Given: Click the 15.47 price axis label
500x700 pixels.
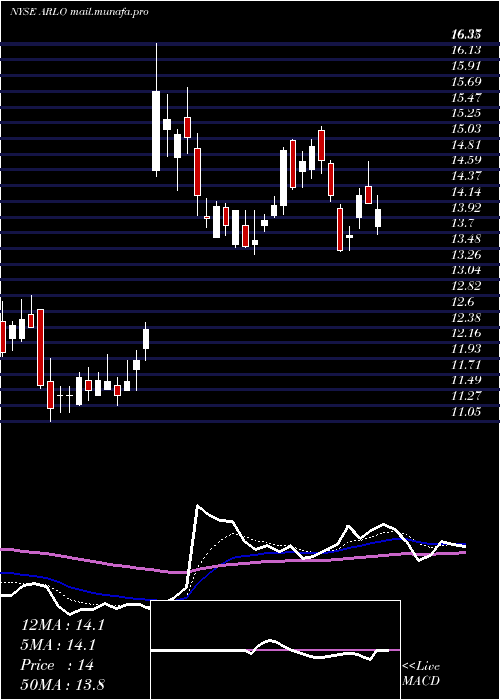Looking at the screenshot, I should 466,97.
